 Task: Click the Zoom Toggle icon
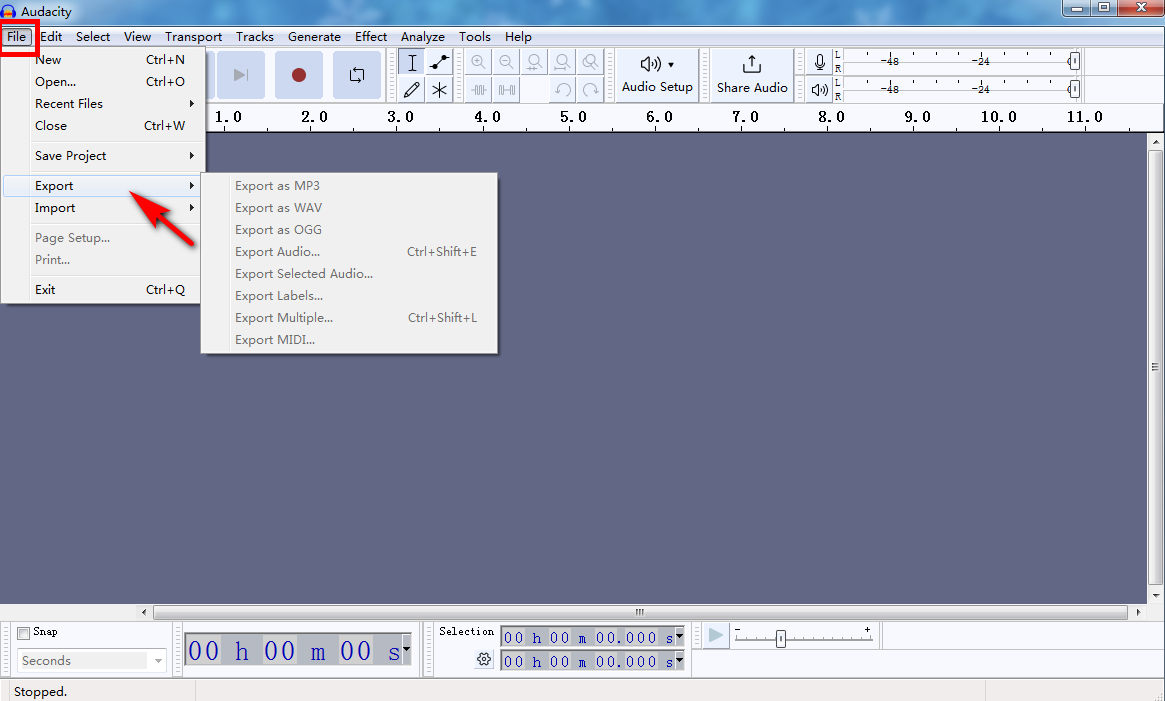click(591, 62)
